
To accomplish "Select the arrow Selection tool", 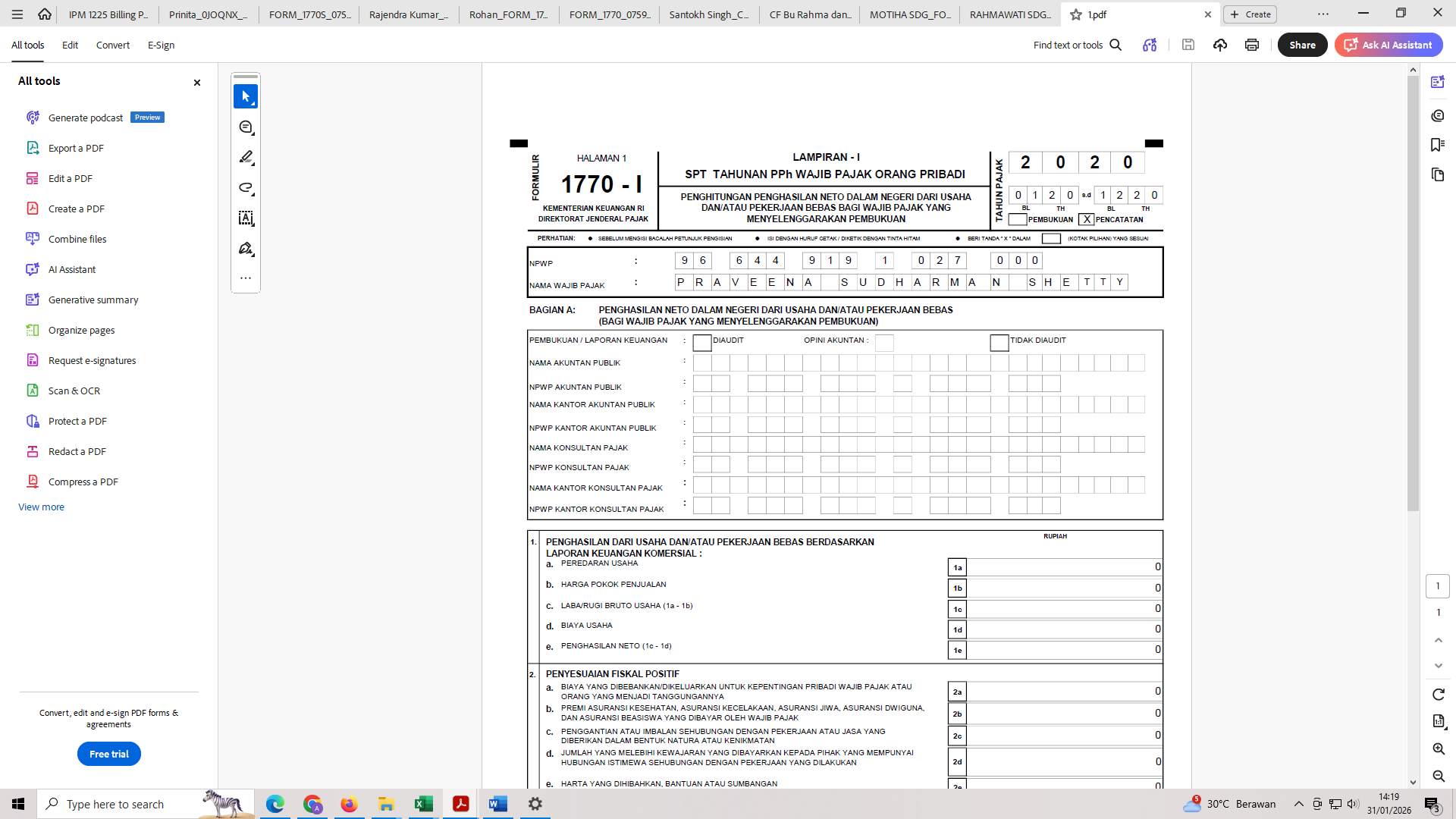I will point(246,96).
